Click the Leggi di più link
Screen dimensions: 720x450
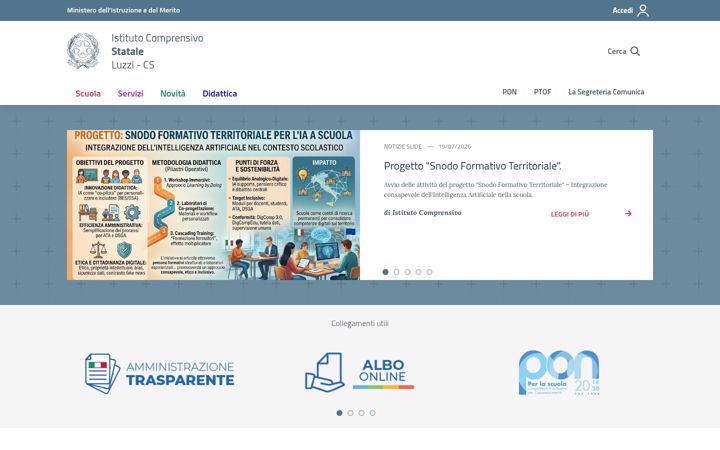tap(570, 214)
